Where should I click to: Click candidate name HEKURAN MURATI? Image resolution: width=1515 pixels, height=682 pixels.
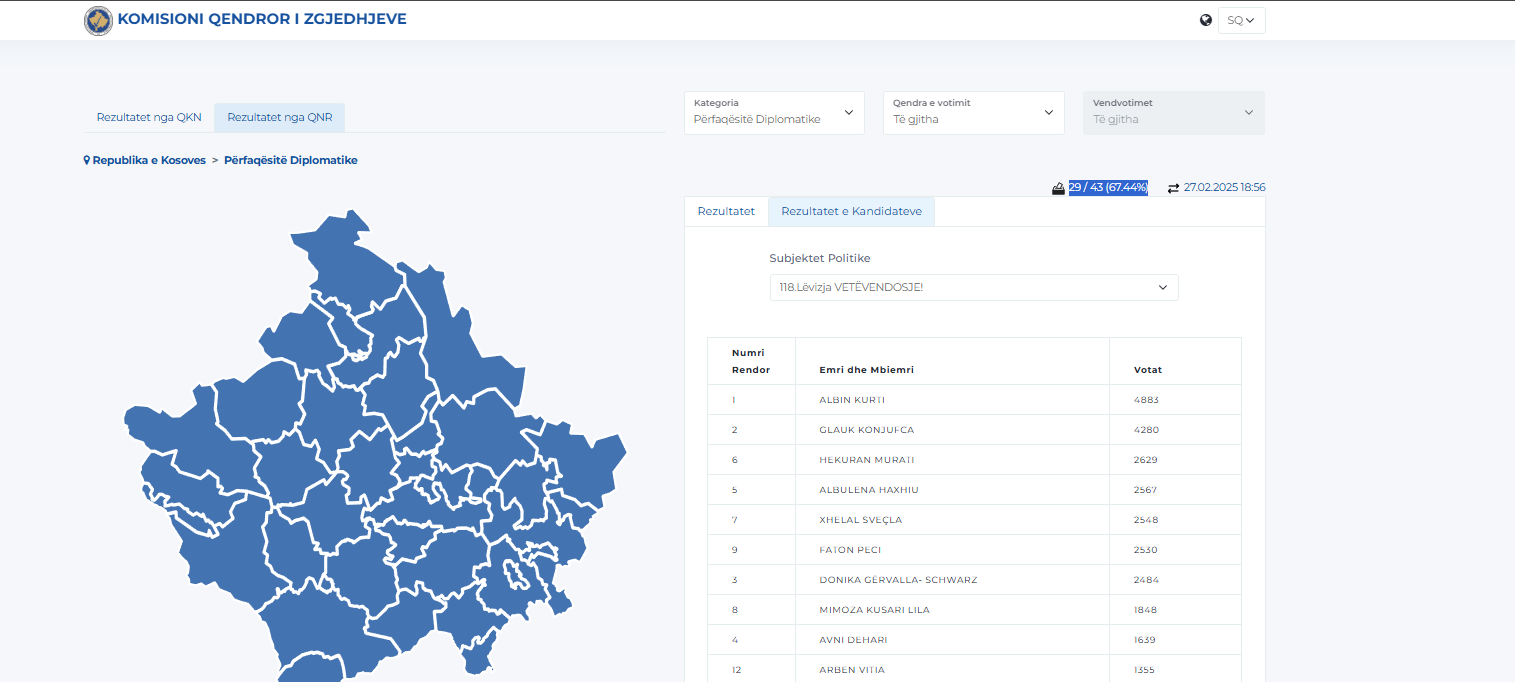[867, 460]
